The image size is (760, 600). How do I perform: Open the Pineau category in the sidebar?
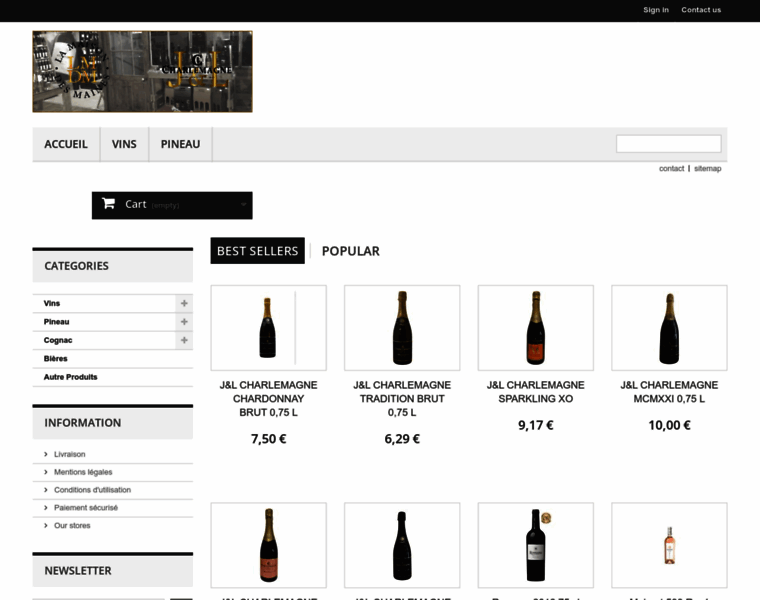point(56,322)
